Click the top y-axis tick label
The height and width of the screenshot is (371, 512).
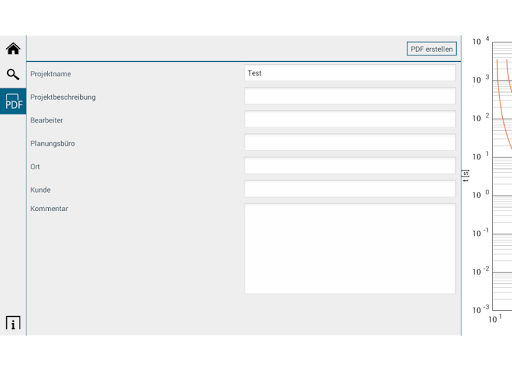coord(481,41)
